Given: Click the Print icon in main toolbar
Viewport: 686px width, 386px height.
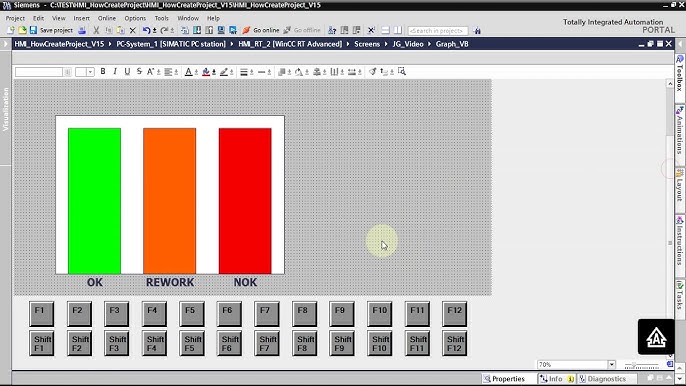Looking at the screenshot, I should click(82, 30).
